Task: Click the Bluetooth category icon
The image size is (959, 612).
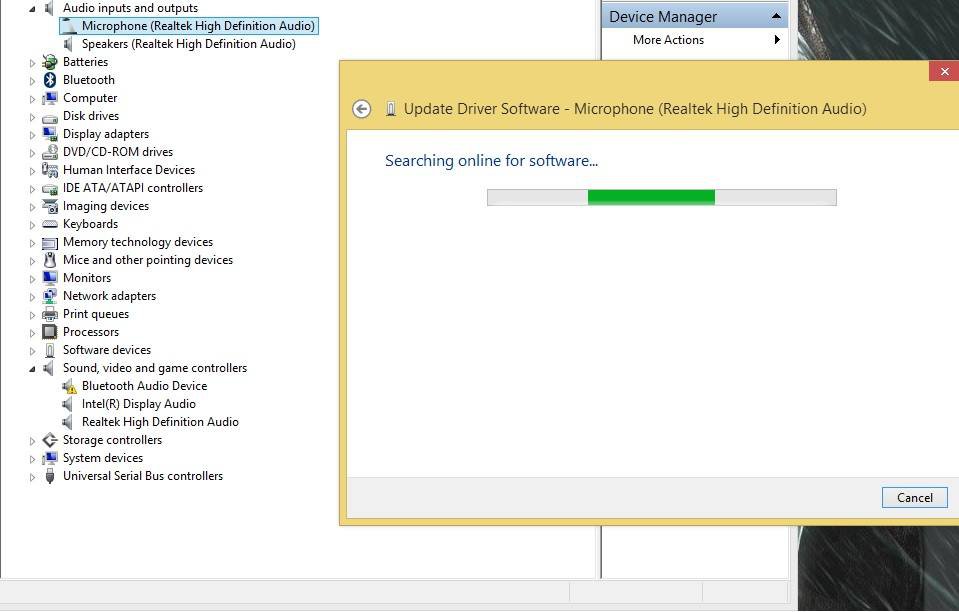Action: coord(50,80)
